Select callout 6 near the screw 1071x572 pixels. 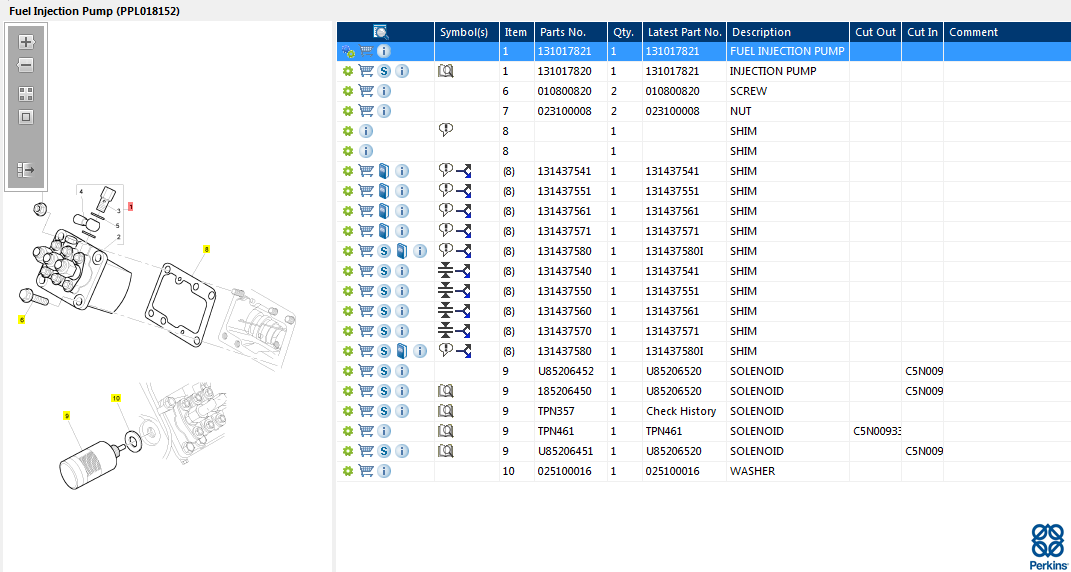(x=21, y=319)
